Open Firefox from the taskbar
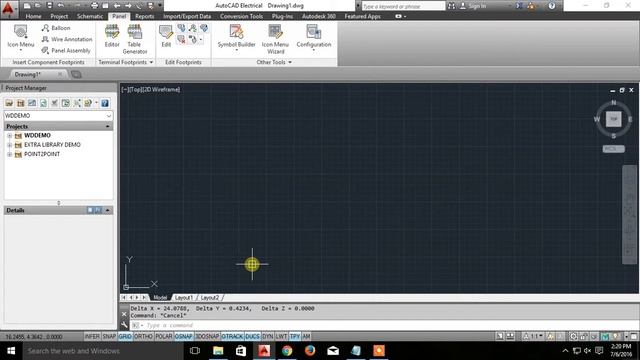Screen dimensions: 640x360 click(x=310, y=351)
